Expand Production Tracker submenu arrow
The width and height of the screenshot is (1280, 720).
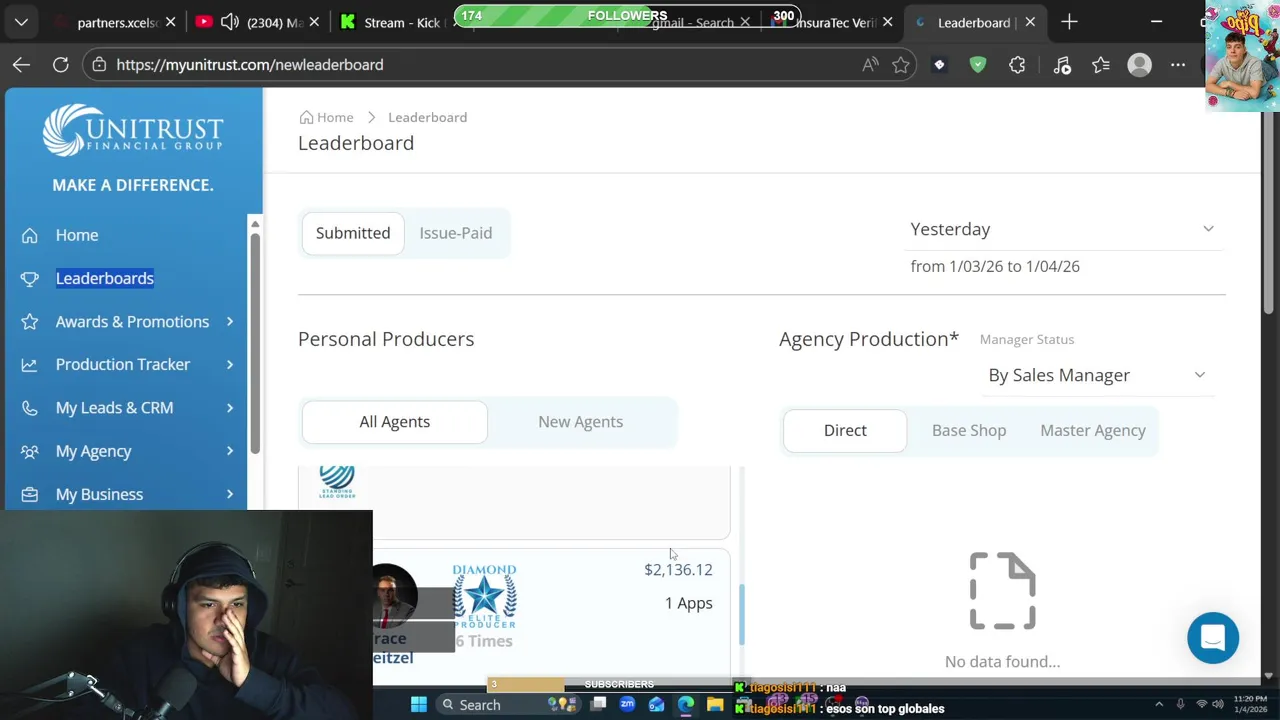[230, 365]
